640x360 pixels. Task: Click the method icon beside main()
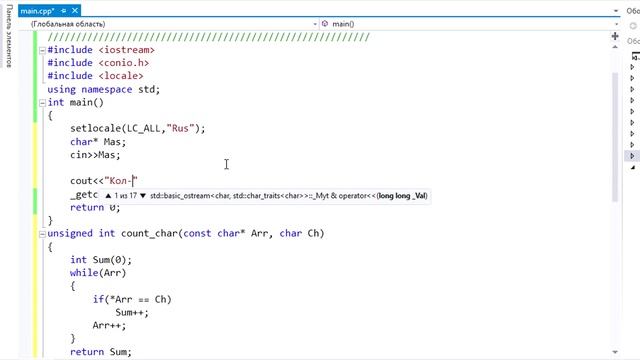(325, 24)
